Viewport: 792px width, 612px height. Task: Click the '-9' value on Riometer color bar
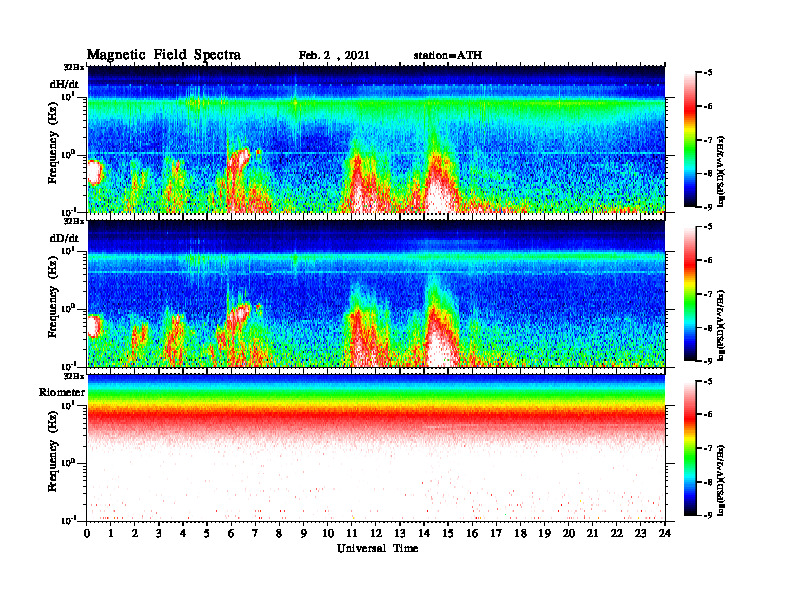coord(708,515)
